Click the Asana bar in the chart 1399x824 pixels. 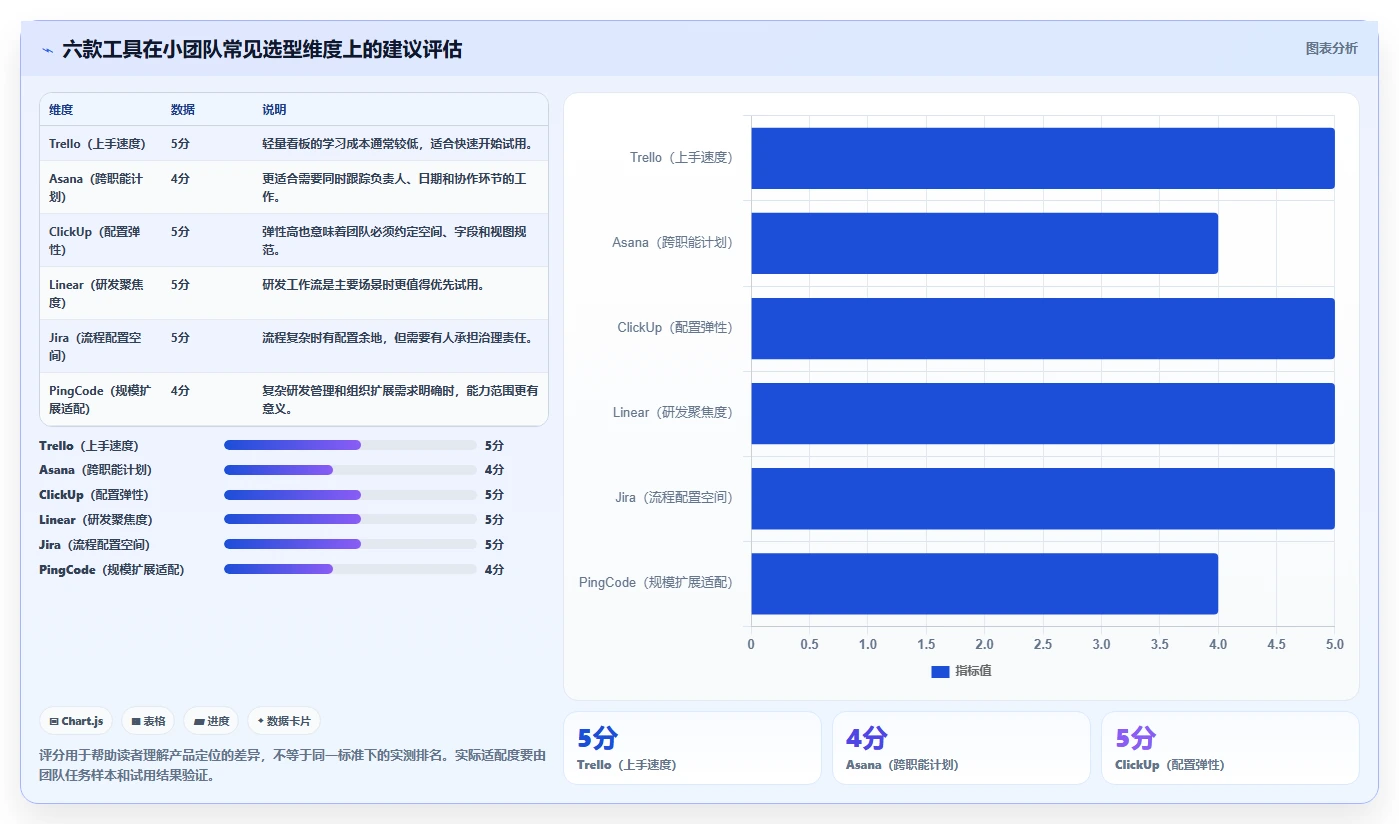[x=985, y=243]
